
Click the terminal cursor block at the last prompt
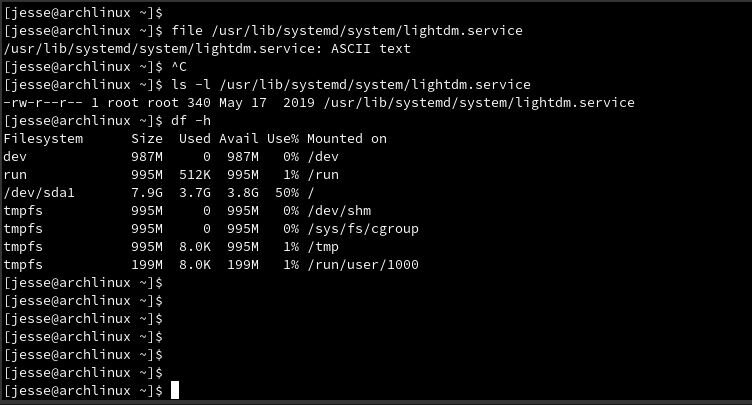click(175, 390)
